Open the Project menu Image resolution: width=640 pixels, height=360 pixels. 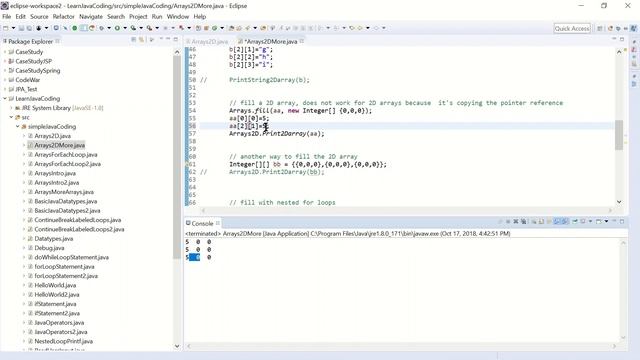(x=138, y=17)
